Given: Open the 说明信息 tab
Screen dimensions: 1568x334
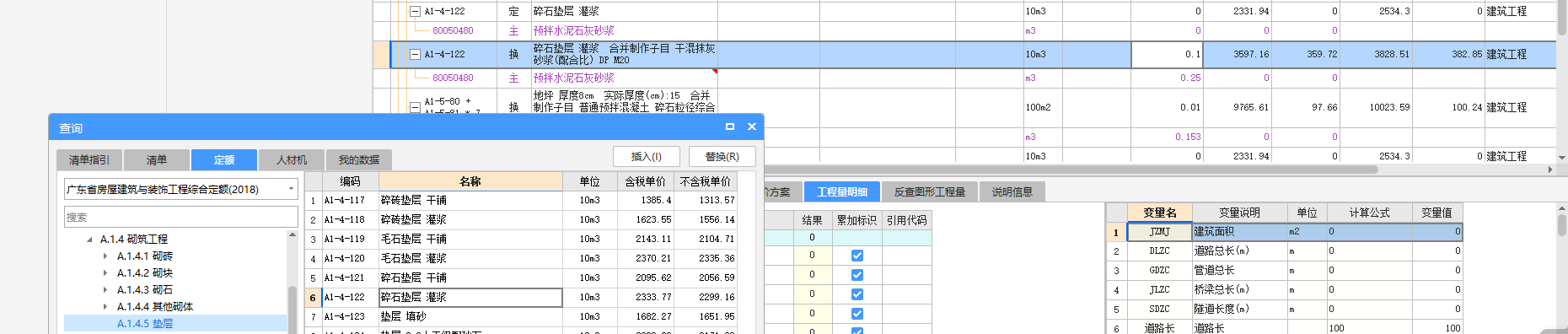Looking at the screenshot, I should pyautogui.click(x=1012, y=191).
